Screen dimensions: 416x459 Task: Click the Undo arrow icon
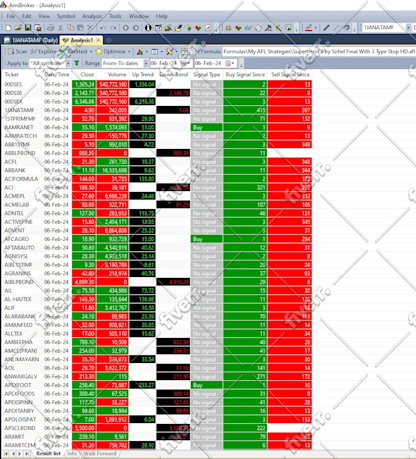103,28
